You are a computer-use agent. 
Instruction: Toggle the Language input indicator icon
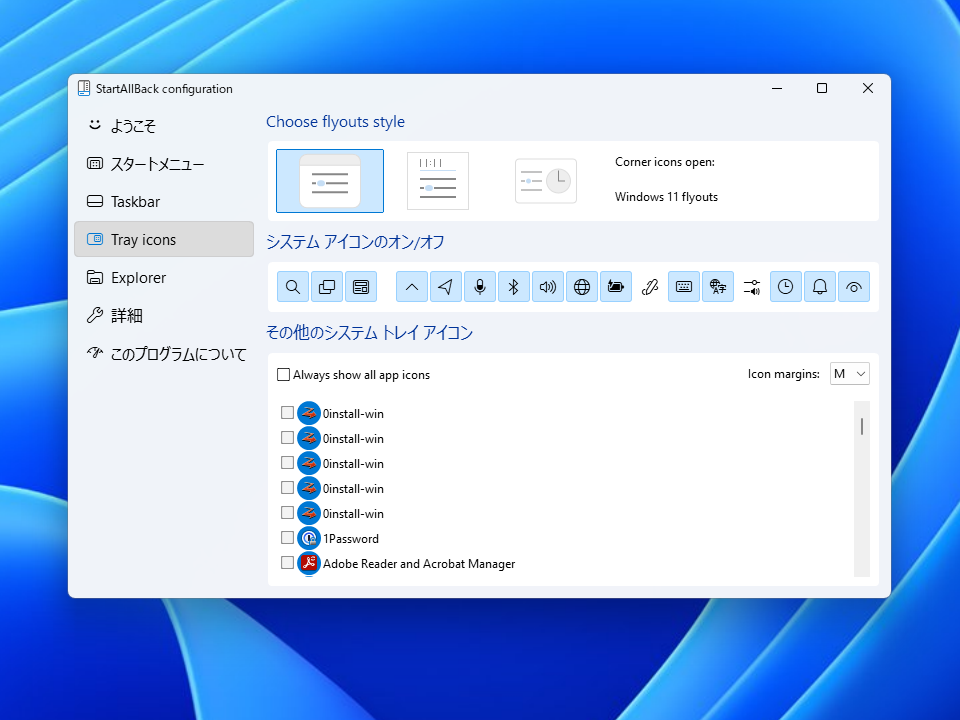718,287
